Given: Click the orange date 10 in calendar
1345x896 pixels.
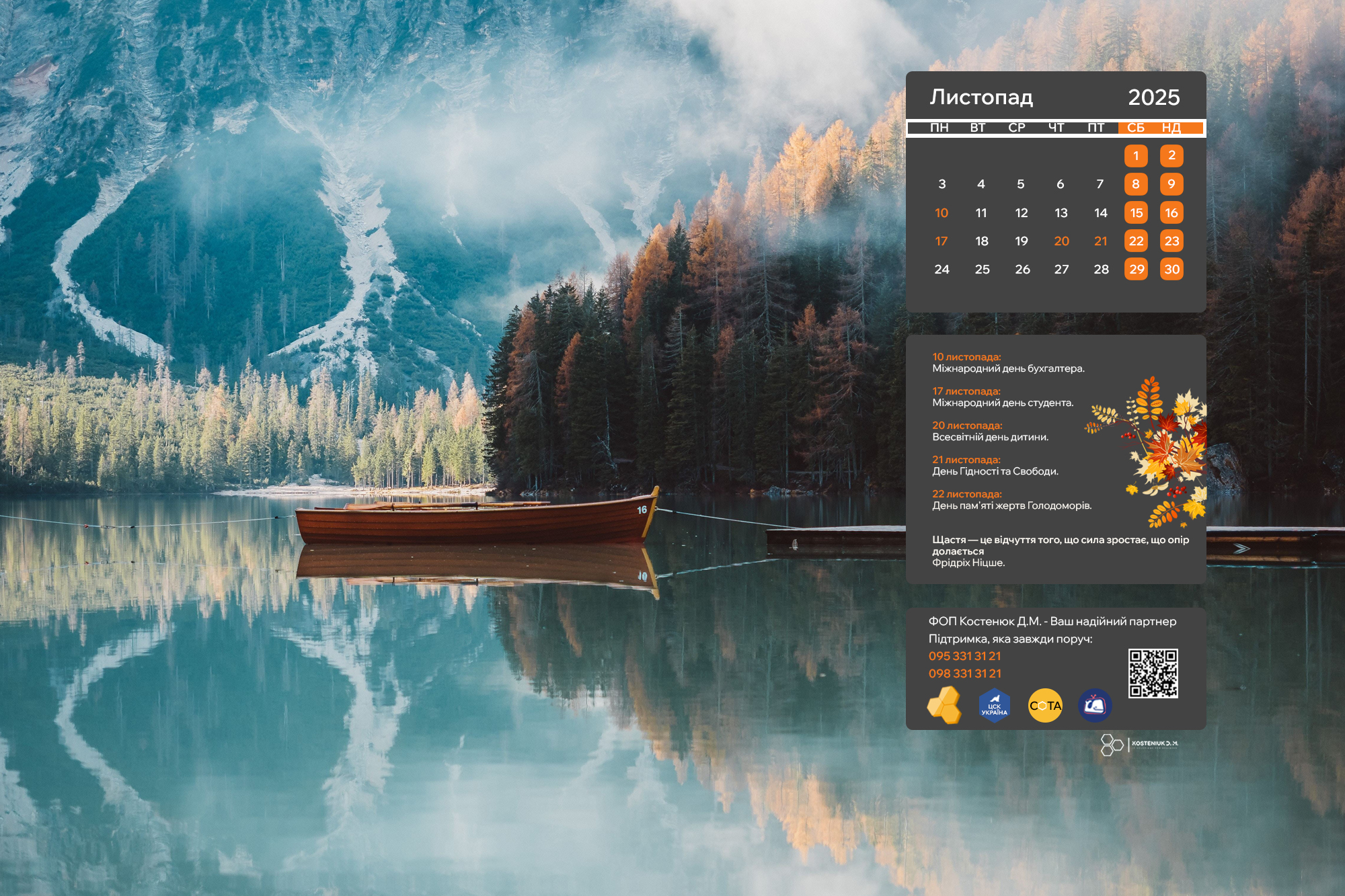Looking at the screenshot, I should click(x=941, y=213).
